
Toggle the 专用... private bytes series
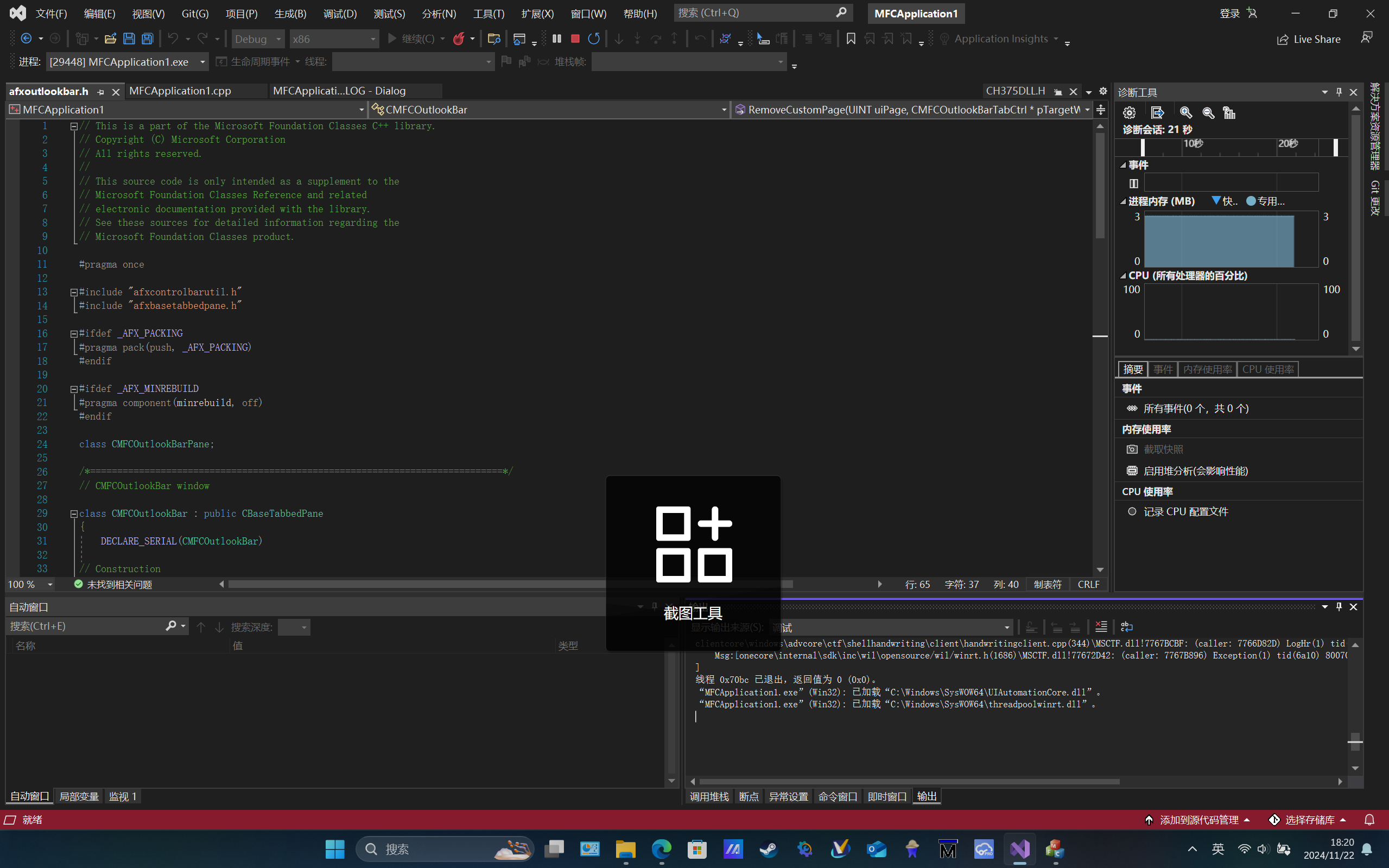[1266, 201]
